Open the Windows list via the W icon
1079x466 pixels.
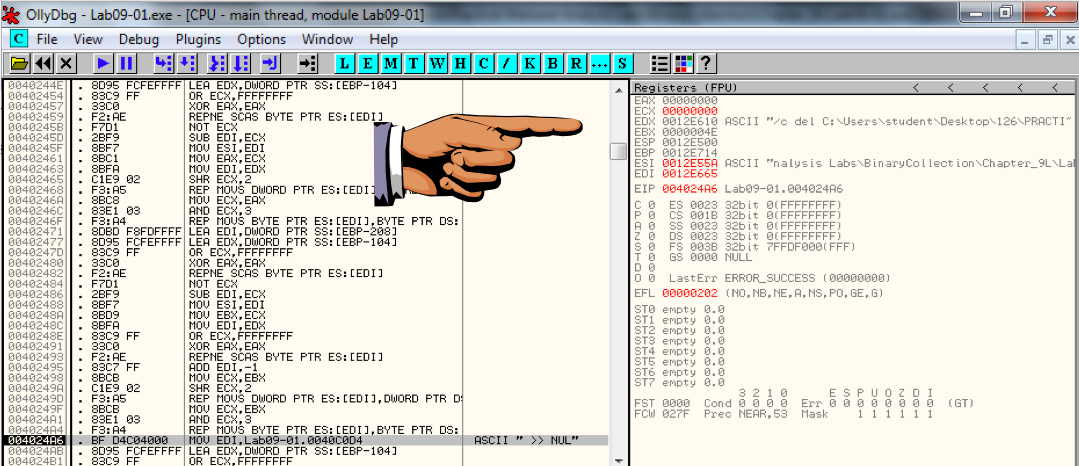pyautogui.click(x=438, y=64)
